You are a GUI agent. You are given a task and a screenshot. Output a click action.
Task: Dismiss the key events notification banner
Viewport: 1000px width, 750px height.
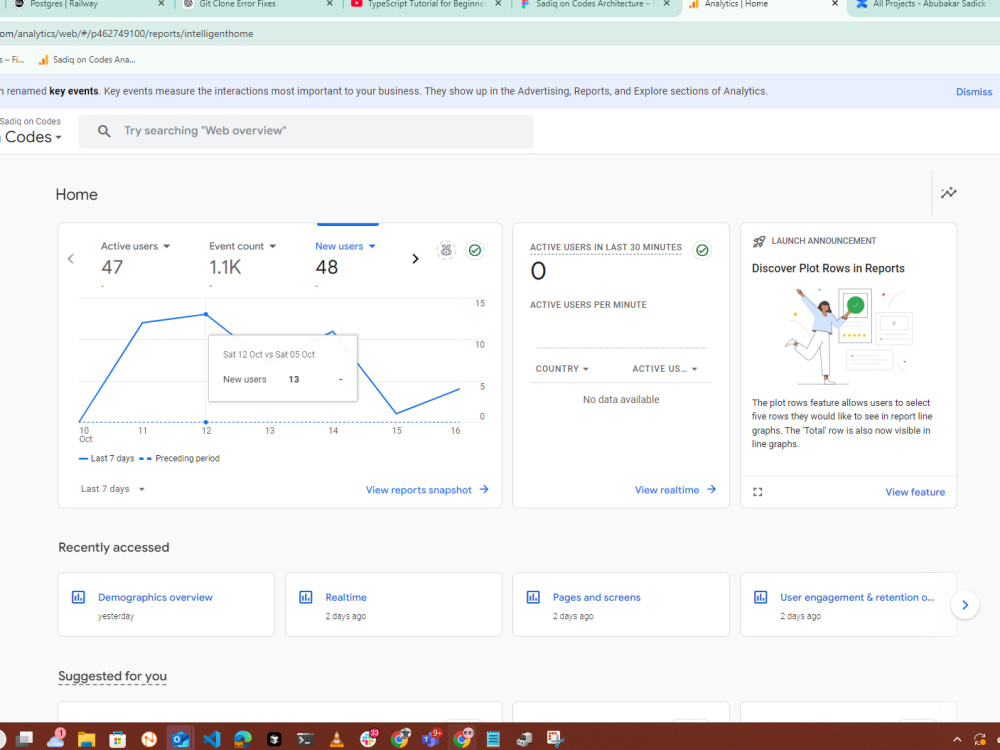click(973, 92)
